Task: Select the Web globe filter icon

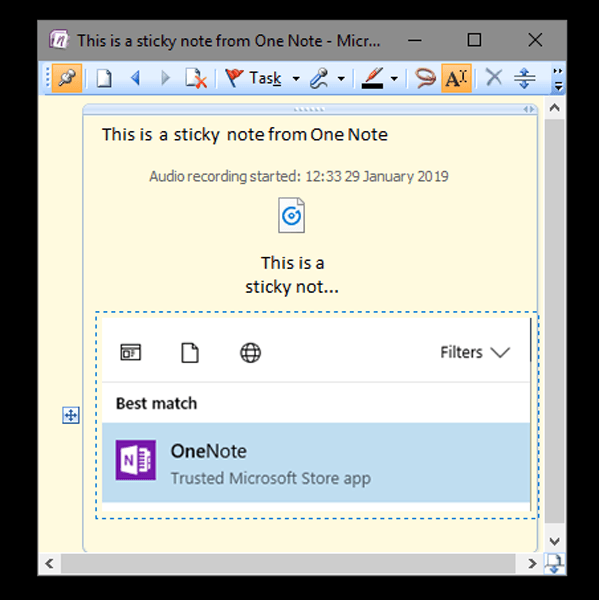Action: click(x=250, y=352)
